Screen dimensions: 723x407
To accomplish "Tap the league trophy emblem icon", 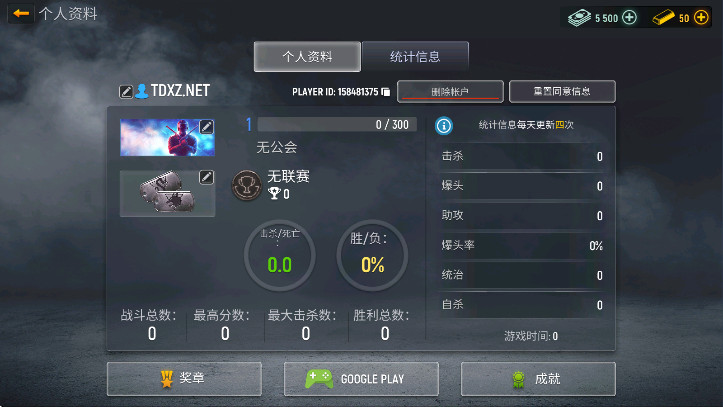I will click(247, 186).
